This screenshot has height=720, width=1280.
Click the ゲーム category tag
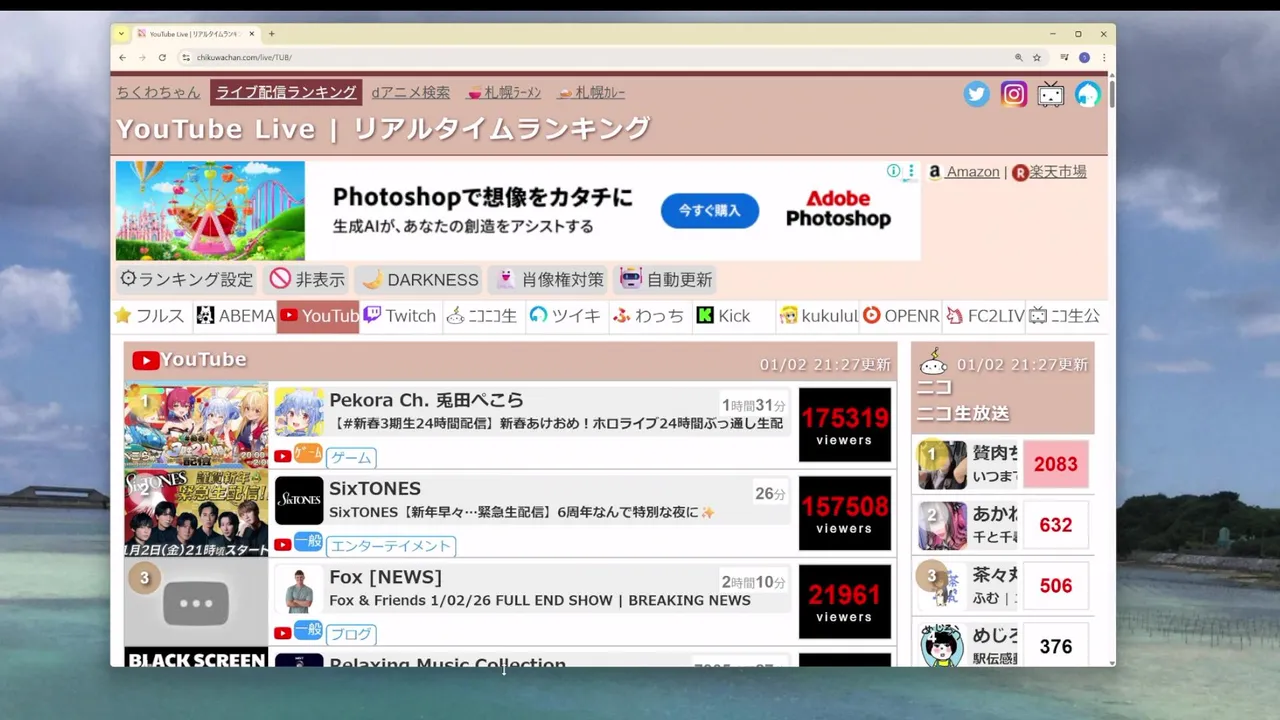[x=351, y=458]
